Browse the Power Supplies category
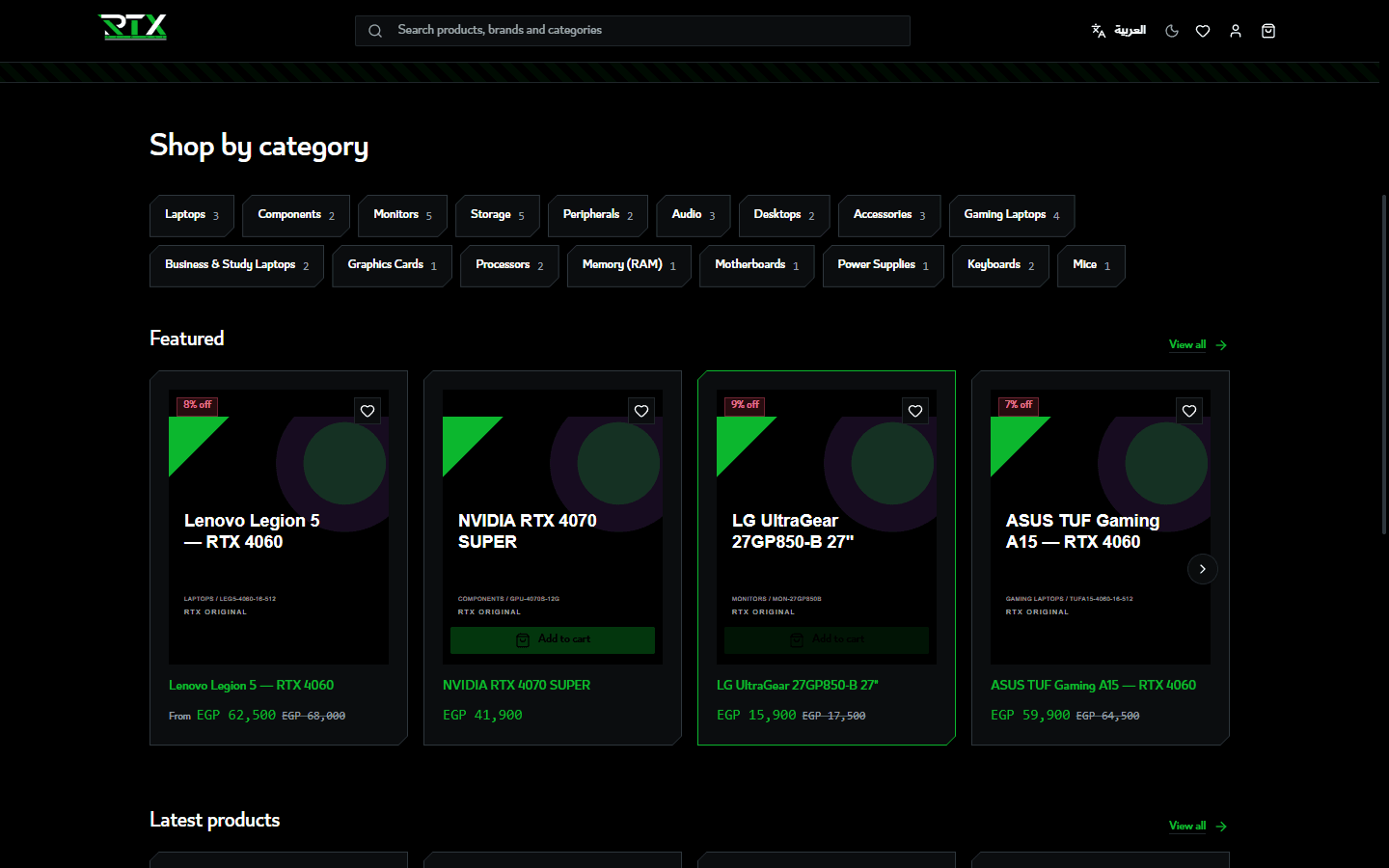This screenshot has height=868, width=1389. (883, 265)
